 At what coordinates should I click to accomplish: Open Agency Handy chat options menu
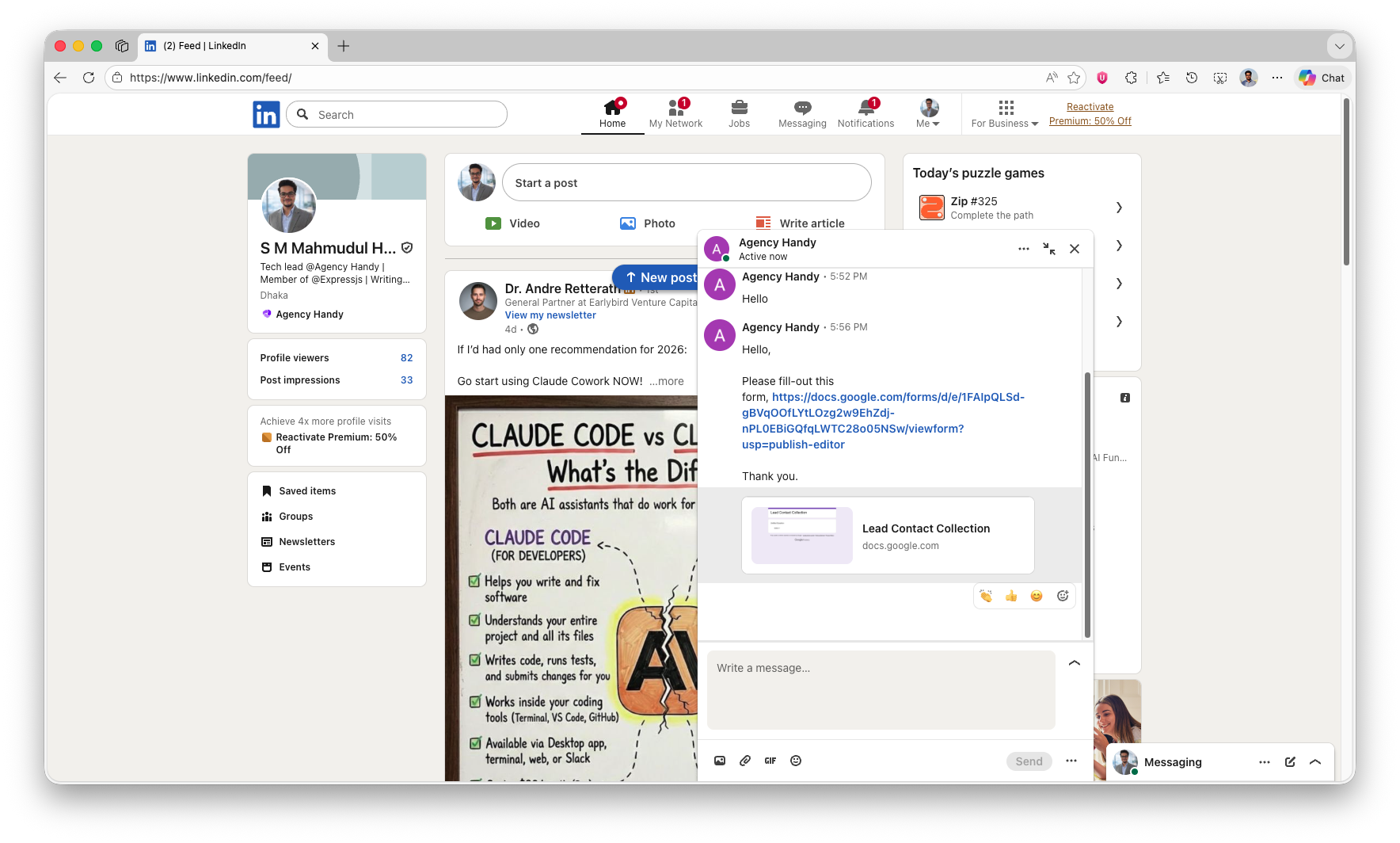pos(1024,249)
